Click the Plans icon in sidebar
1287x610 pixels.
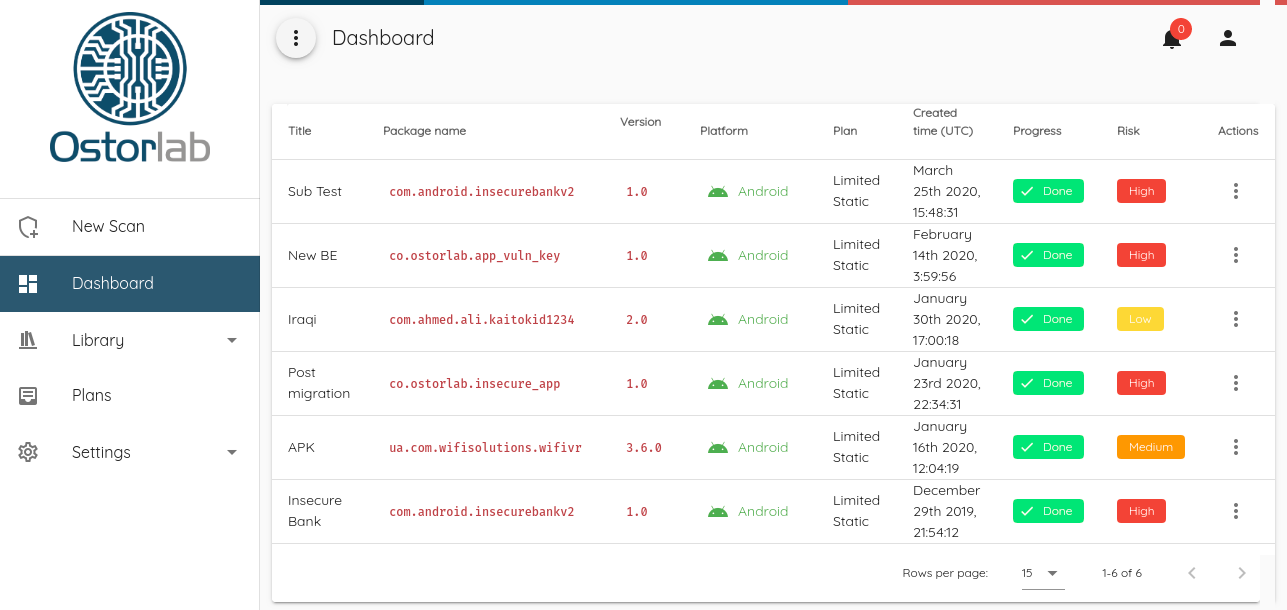(x=28, y=396)
